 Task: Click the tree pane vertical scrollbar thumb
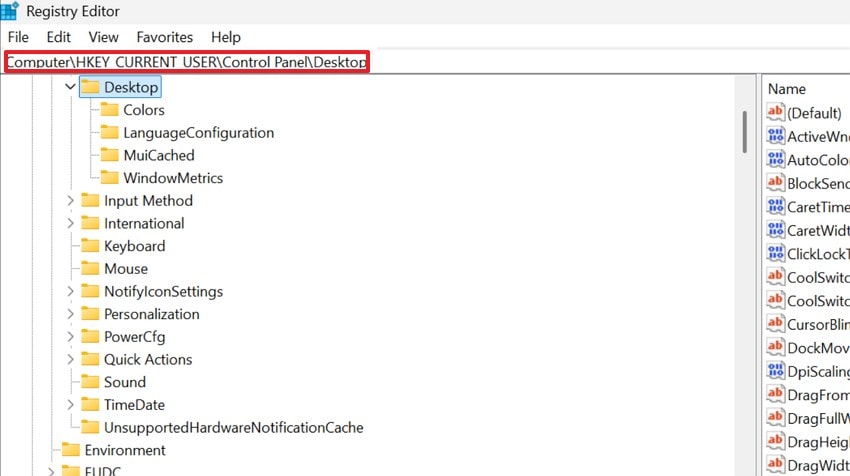745,132
